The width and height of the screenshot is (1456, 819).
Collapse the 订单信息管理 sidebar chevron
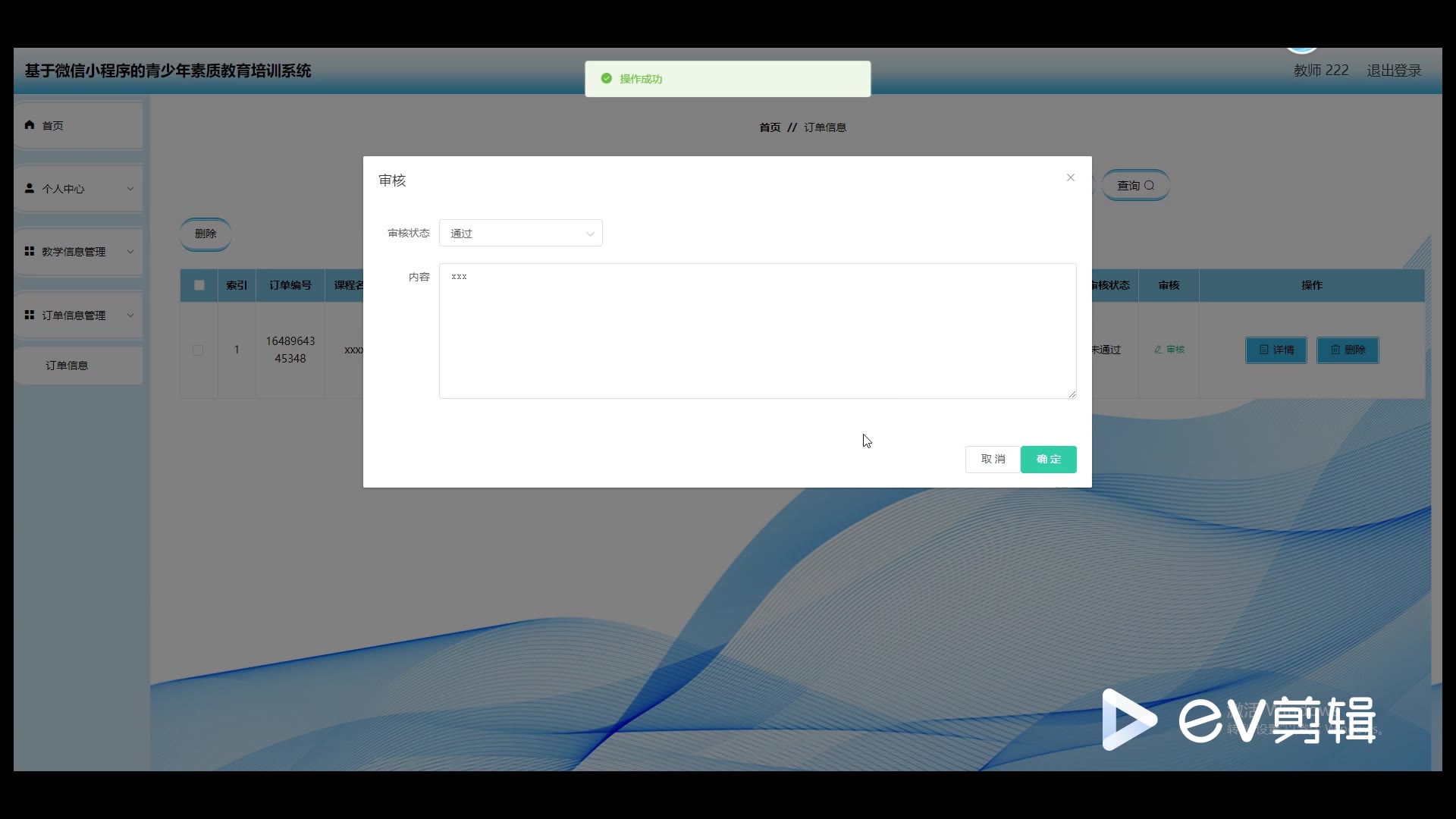coord(130,315)
